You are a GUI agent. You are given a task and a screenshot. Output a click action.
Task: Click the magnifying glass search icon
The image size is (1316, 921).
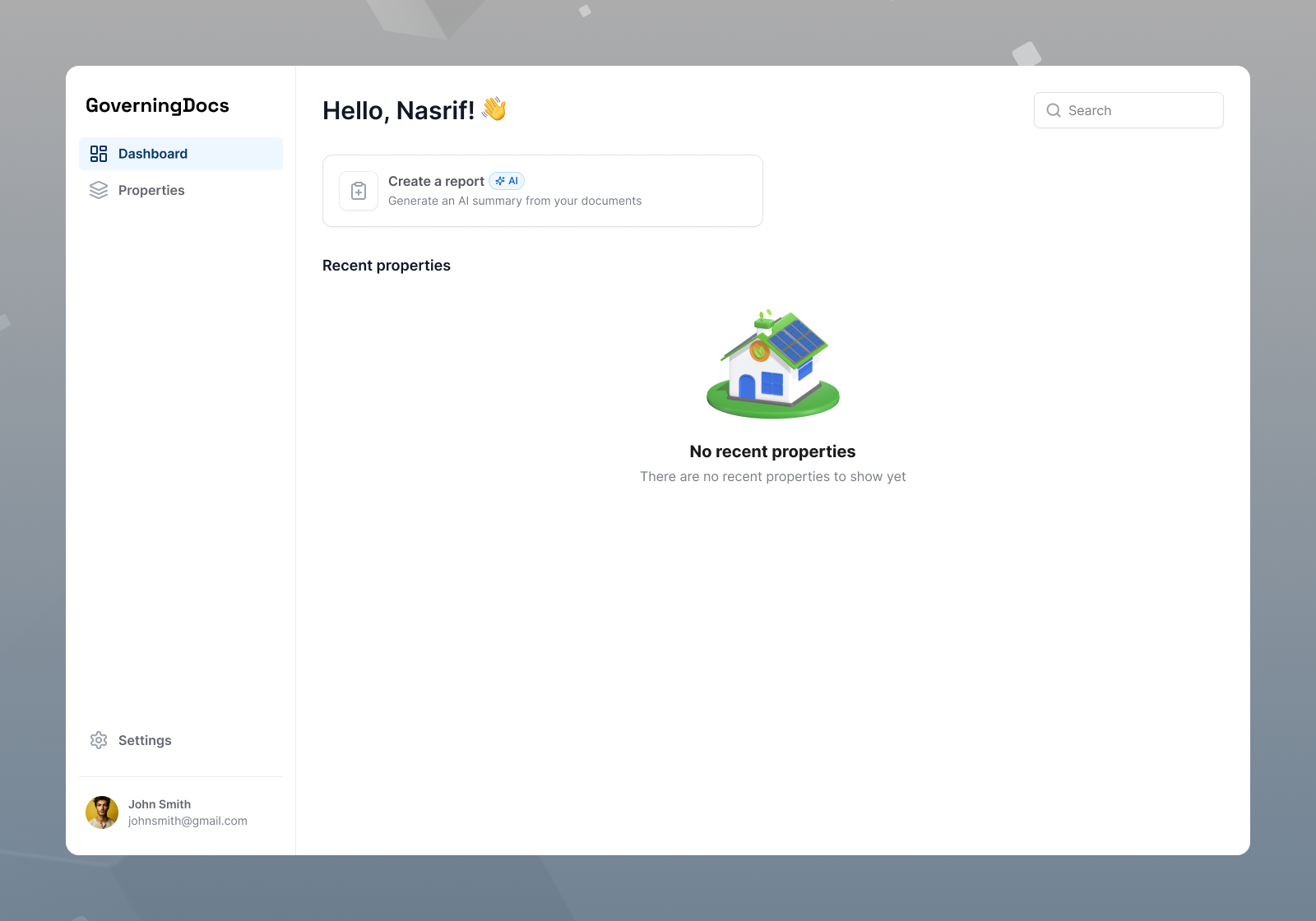[x=1054, y=110]
